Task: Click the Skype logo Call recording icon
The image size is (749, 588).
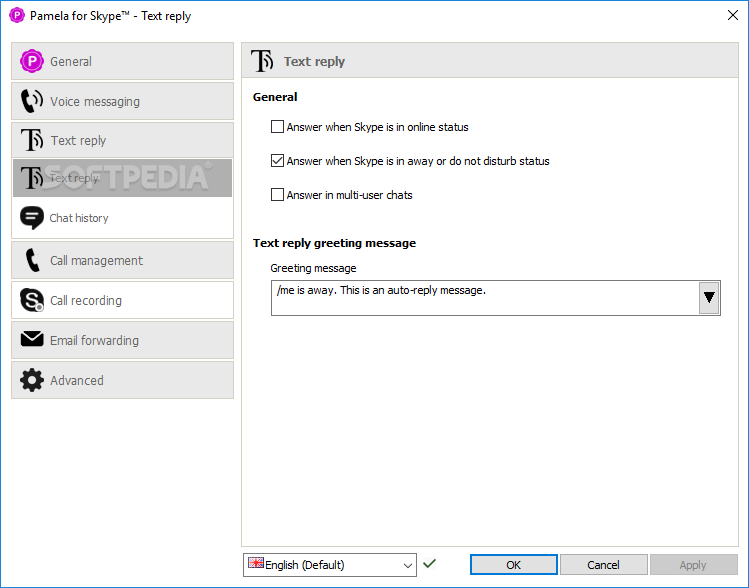Action: coord(32,300)
